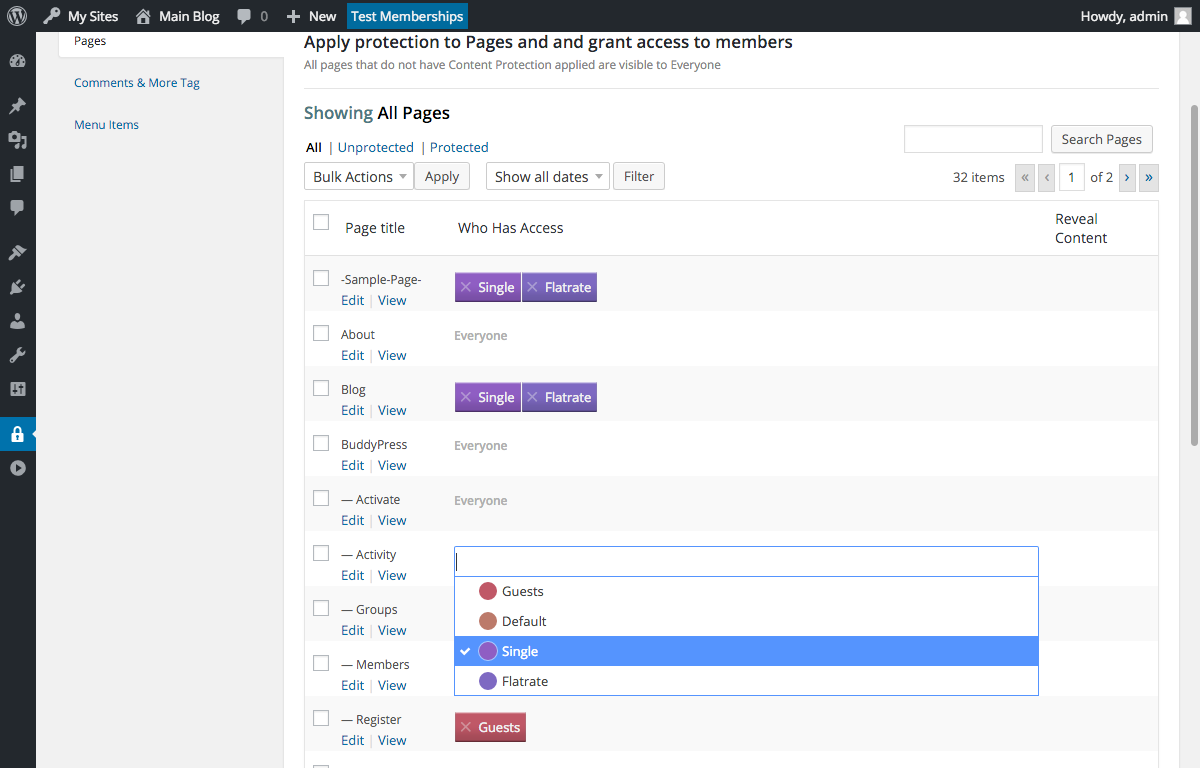Remove the Guests tag from Register page
The image size is (1200, 768).
(466, 727)
